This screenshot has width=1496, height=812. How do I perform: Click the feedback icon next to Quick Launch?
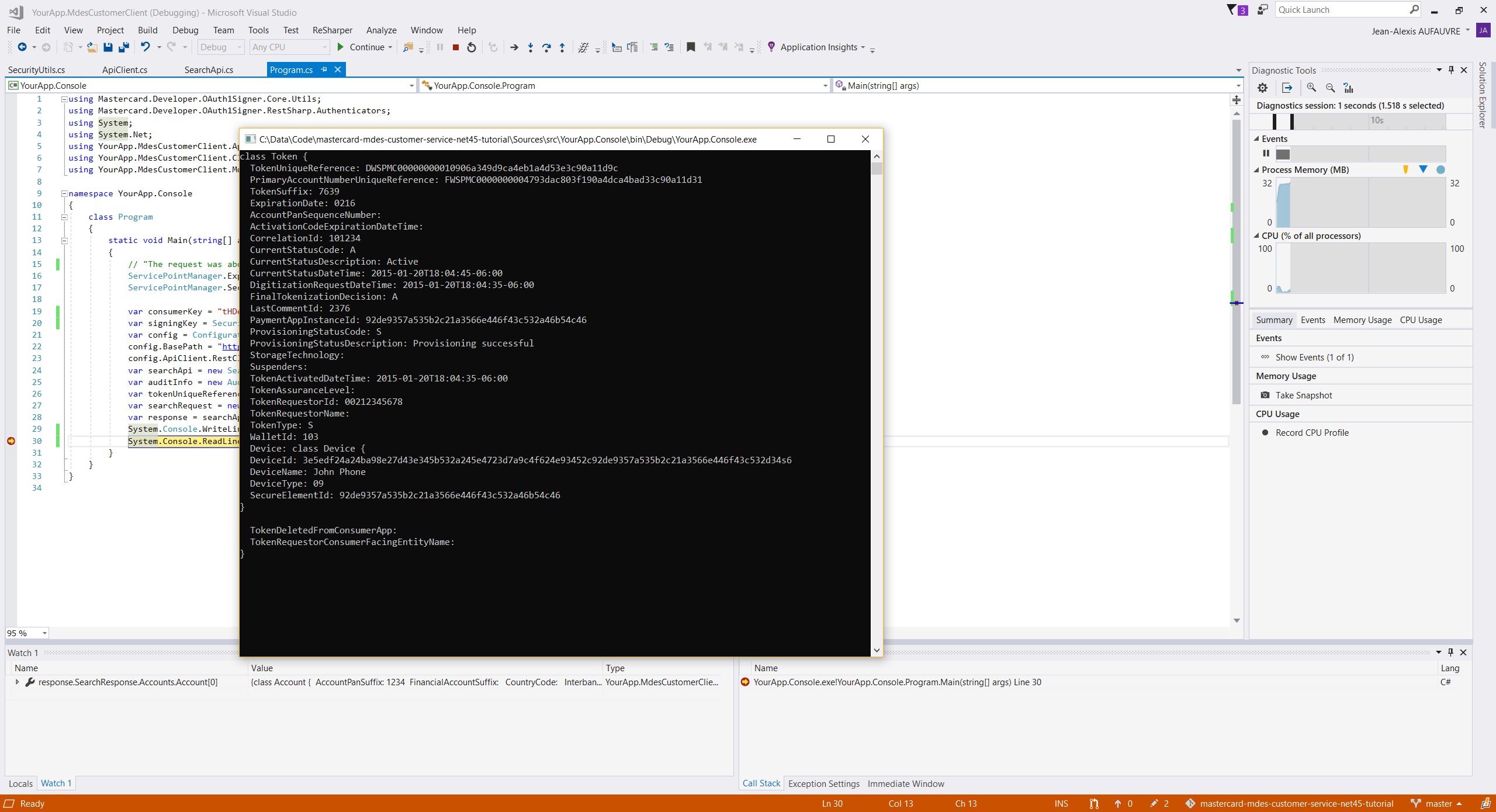[x=1262, y=10]
